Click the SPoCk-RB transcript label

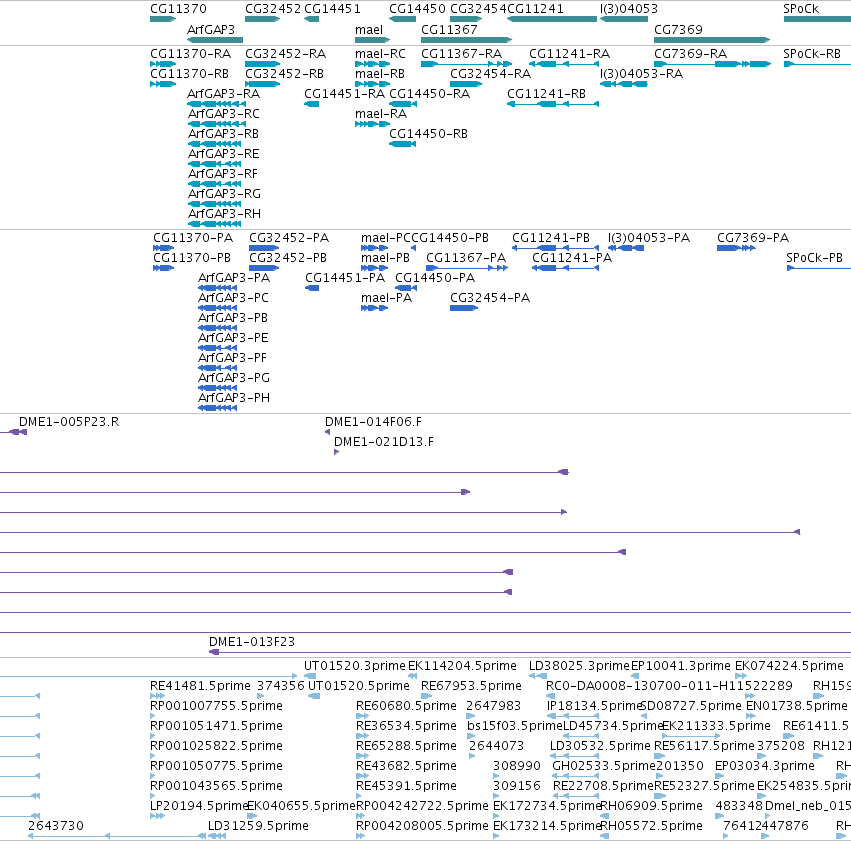[812, 54]
